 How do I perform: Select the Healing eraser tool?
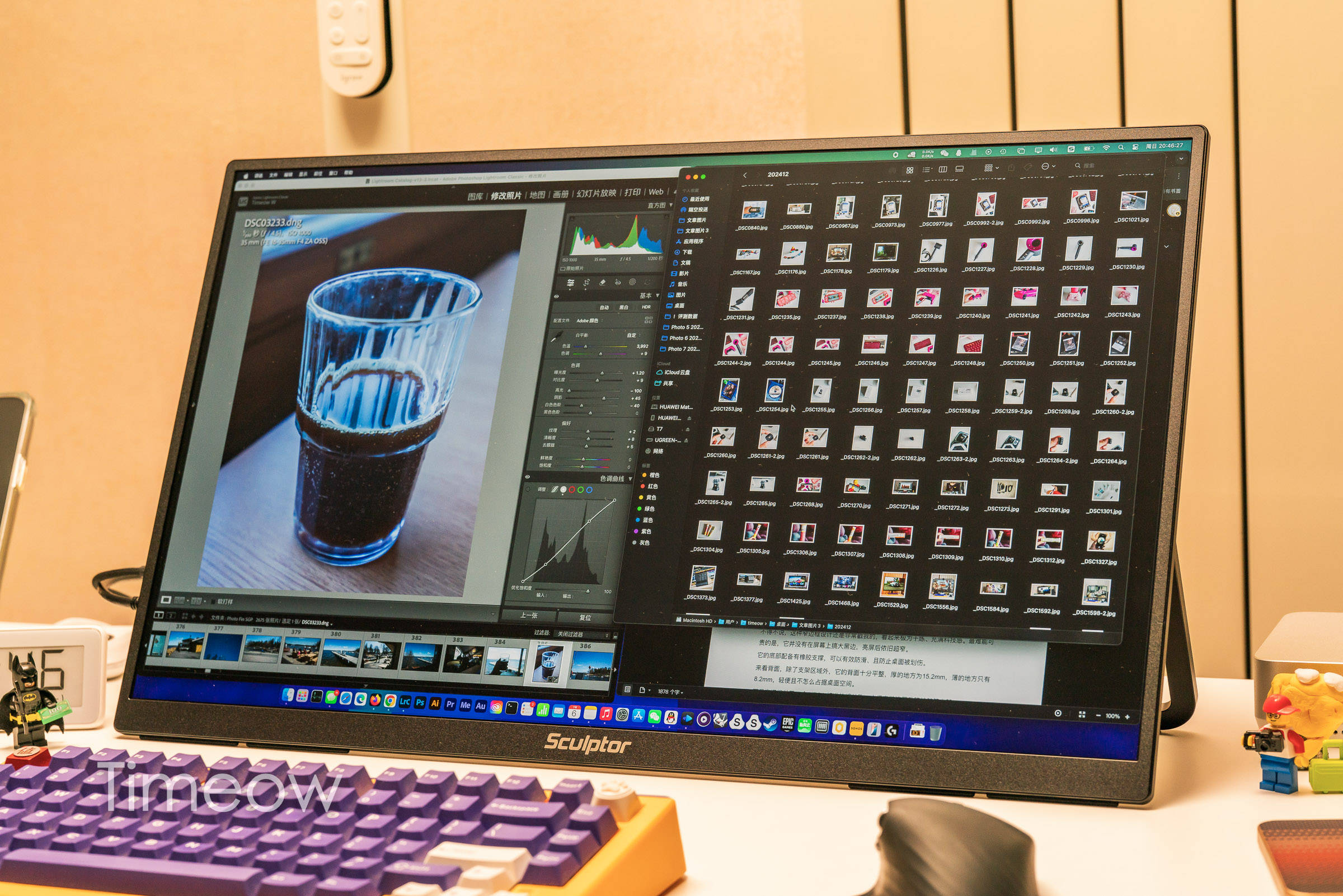[602, 282]
